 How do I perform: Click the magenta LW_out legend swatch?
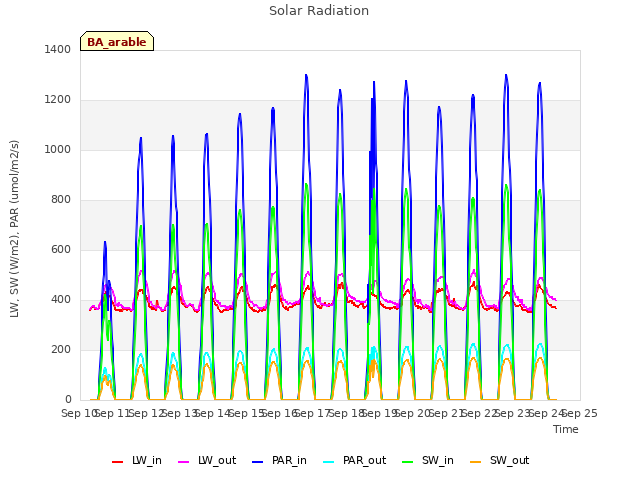(x=184, y=462)
